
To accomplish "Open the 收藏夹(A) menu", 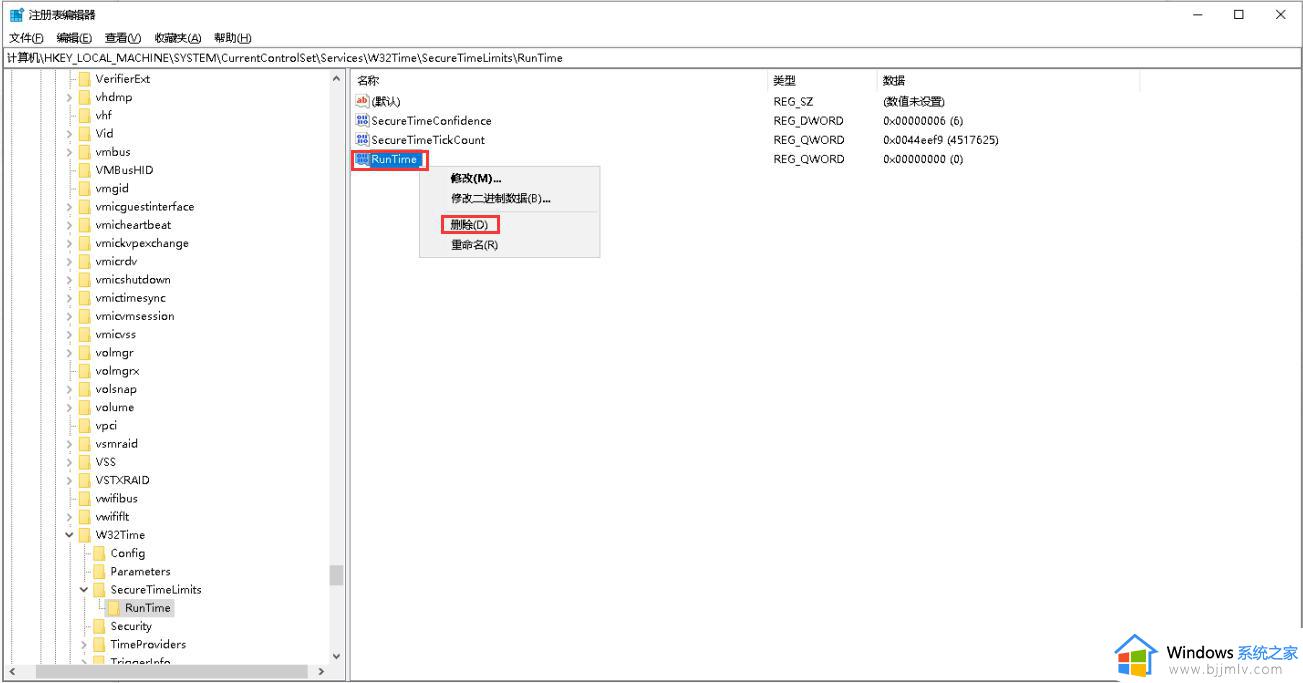I will coord(178,38).
